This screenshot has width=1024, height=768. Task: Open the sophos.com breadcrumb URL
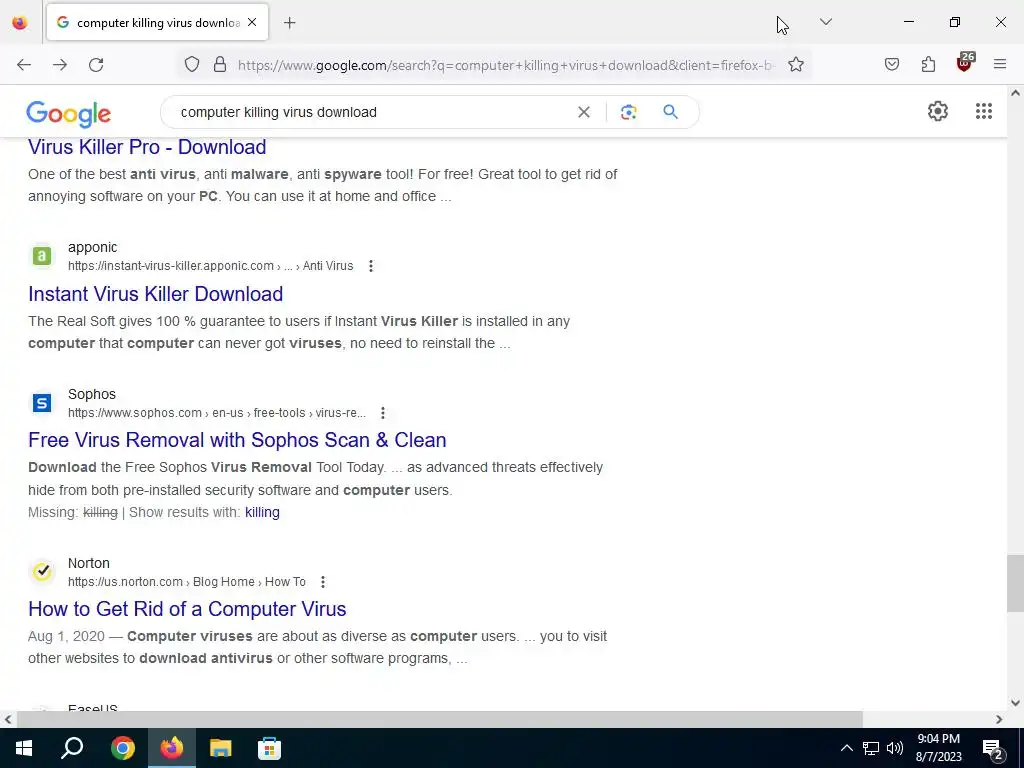[x=217, y=413]
